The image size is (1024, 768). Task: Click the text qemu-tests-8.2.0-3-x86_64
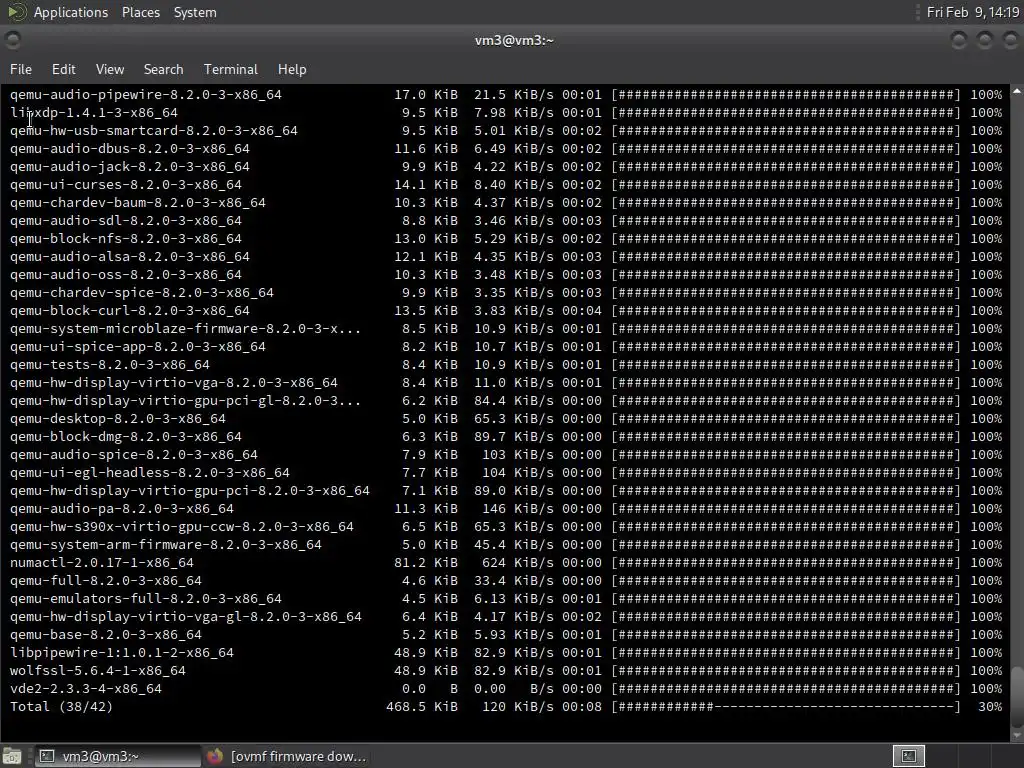pos(110,364)
